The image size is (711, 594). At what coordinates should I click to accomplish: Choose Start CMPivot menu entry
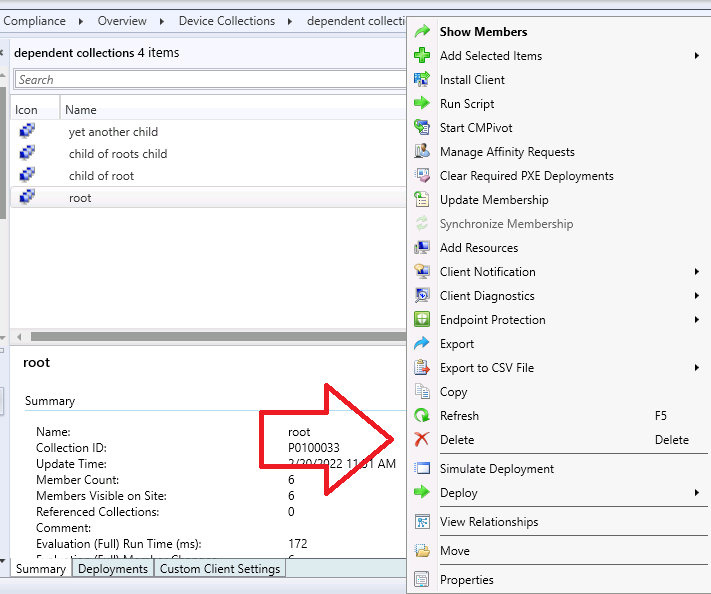[x=476, y=128]
